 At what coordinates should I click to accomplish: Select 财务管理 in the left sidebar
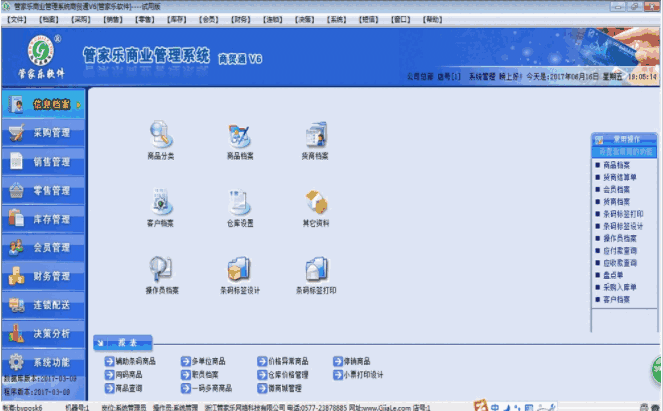44,276
